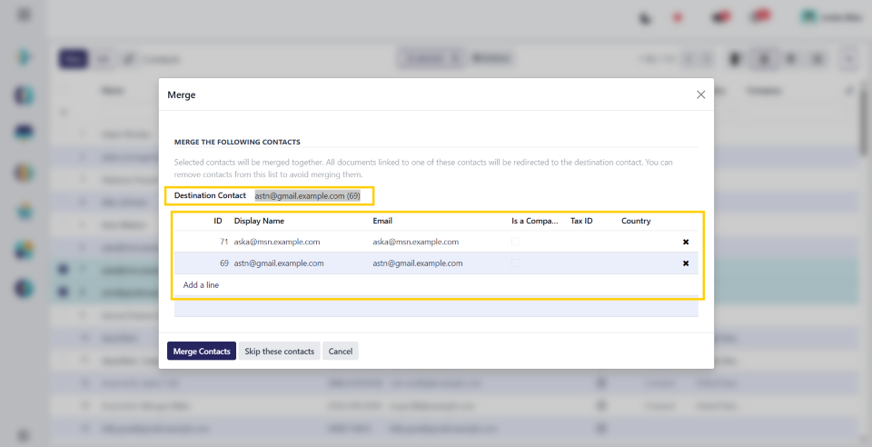Screen dimensions: 872x447
Task: Click the Tax ID column header
Action: tap(581, 221)
